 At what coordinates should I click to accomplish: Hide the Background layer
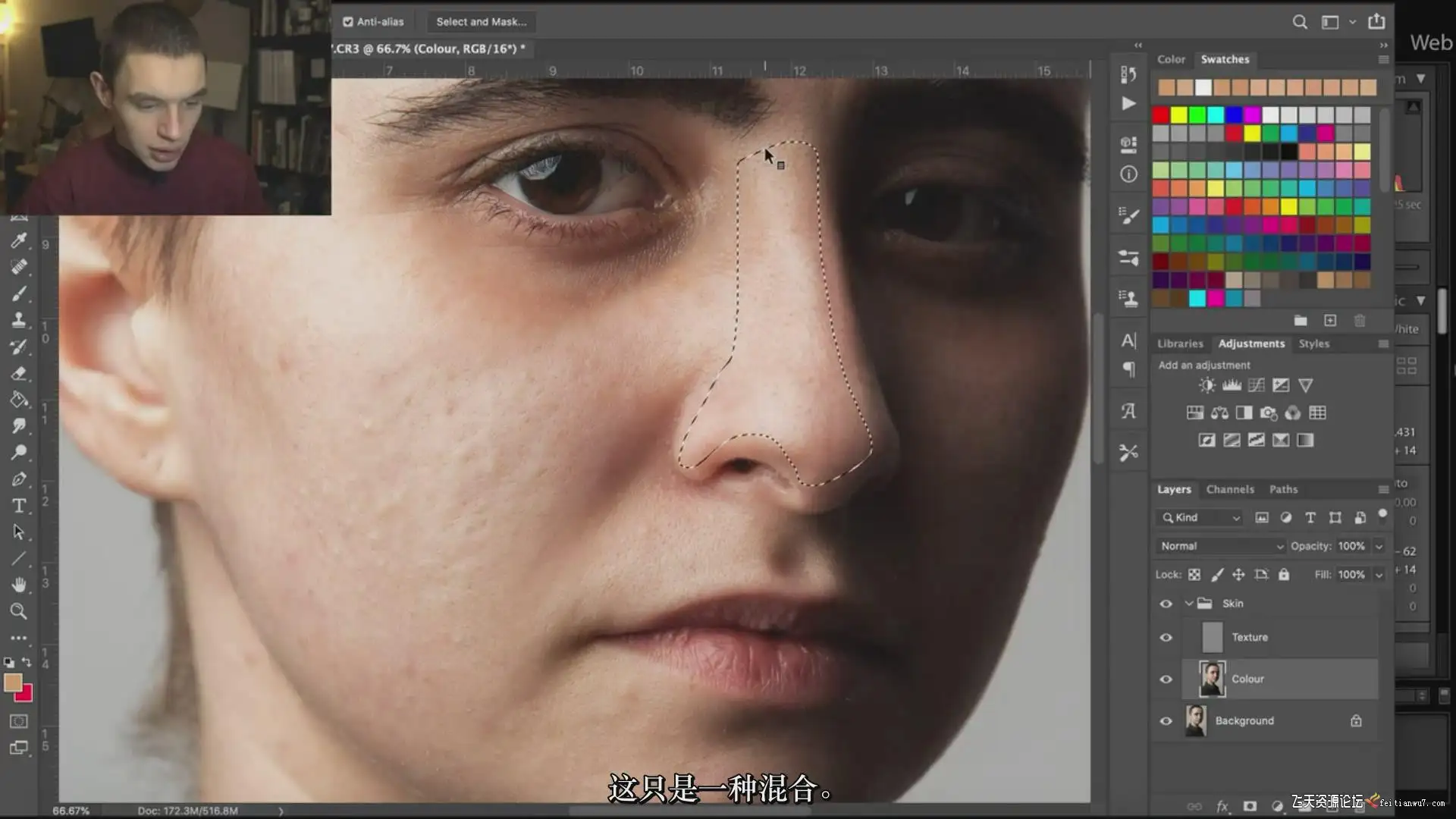1166,721
